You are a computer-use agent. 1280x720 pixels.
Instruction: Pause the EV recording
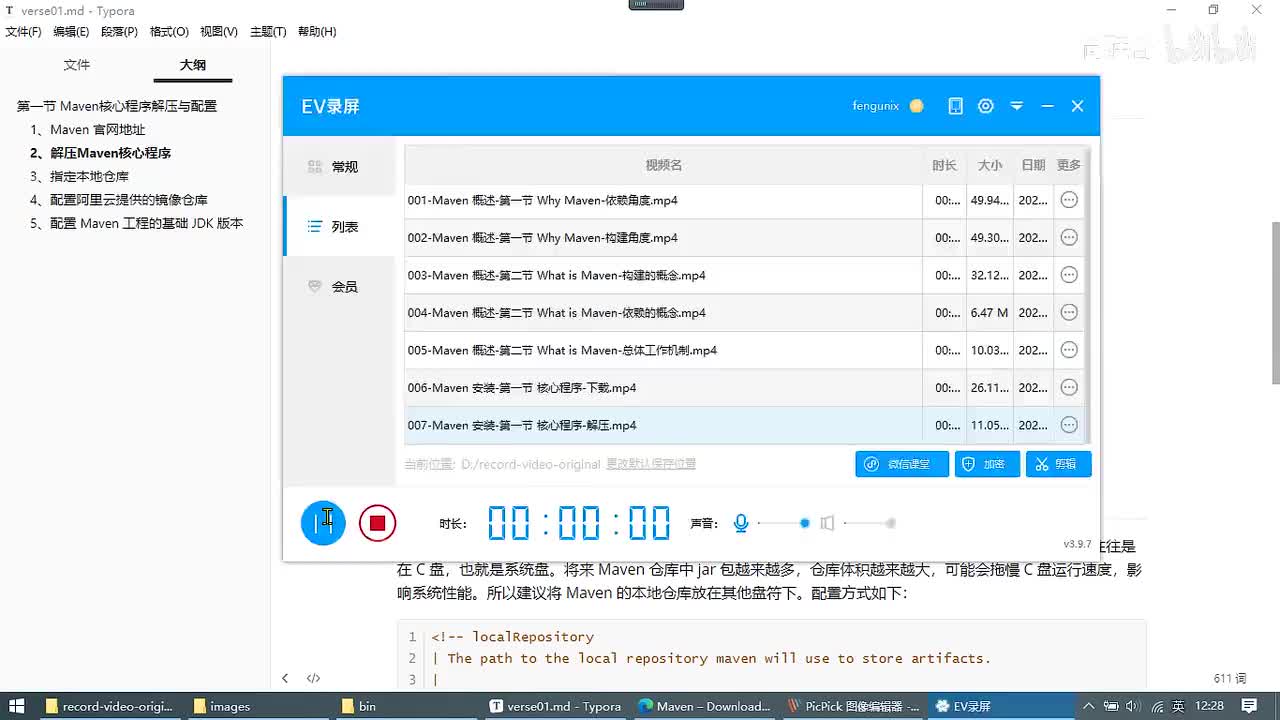(x=323, y=523)
